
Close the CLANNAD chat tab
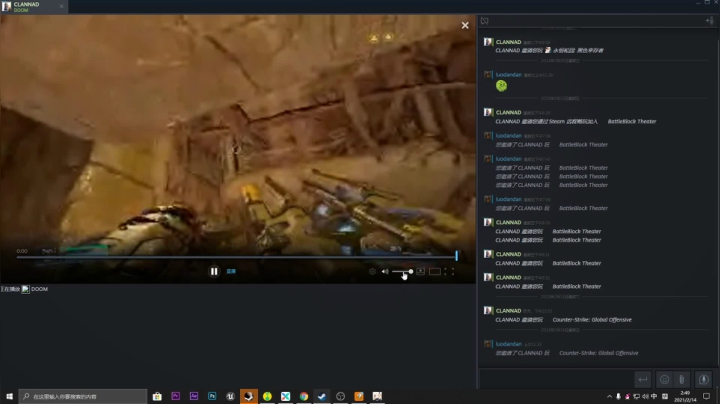(62, 6)
